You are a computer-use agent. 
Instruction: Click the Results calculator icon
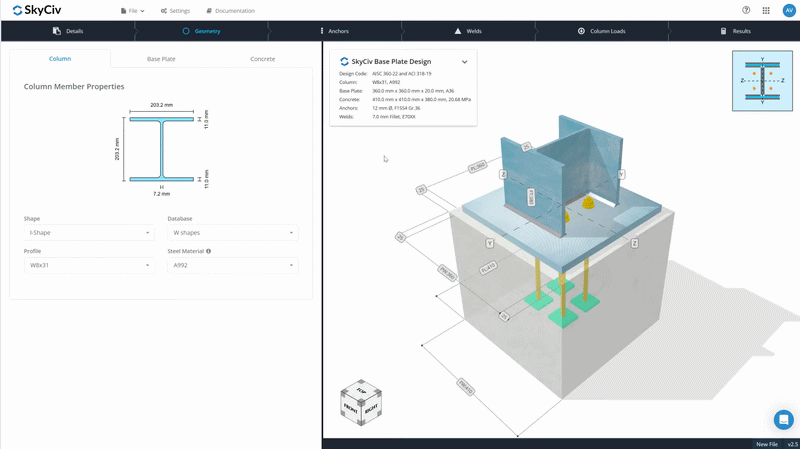723,31
